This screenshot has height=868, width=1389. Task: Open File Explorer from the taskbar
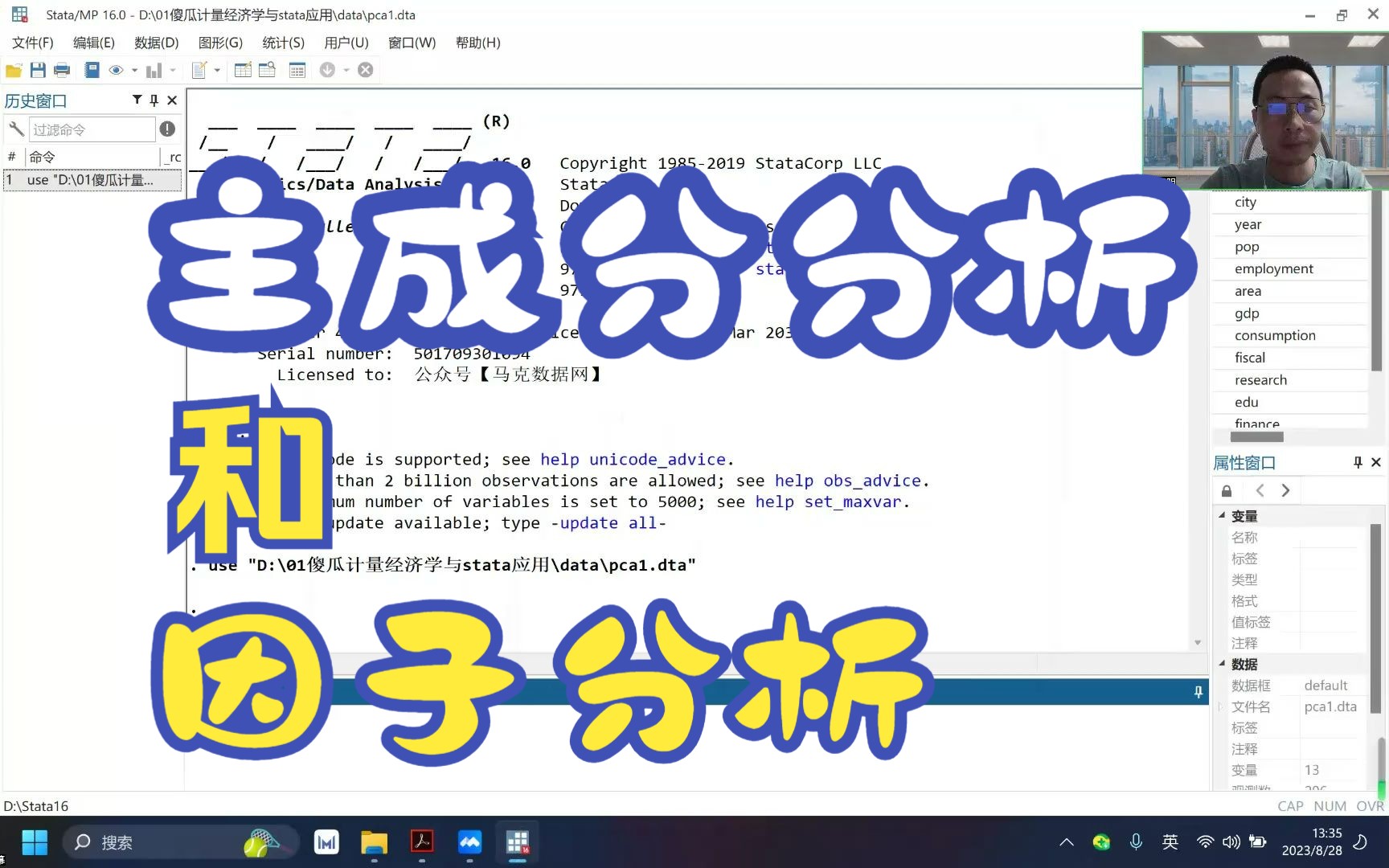374,842
